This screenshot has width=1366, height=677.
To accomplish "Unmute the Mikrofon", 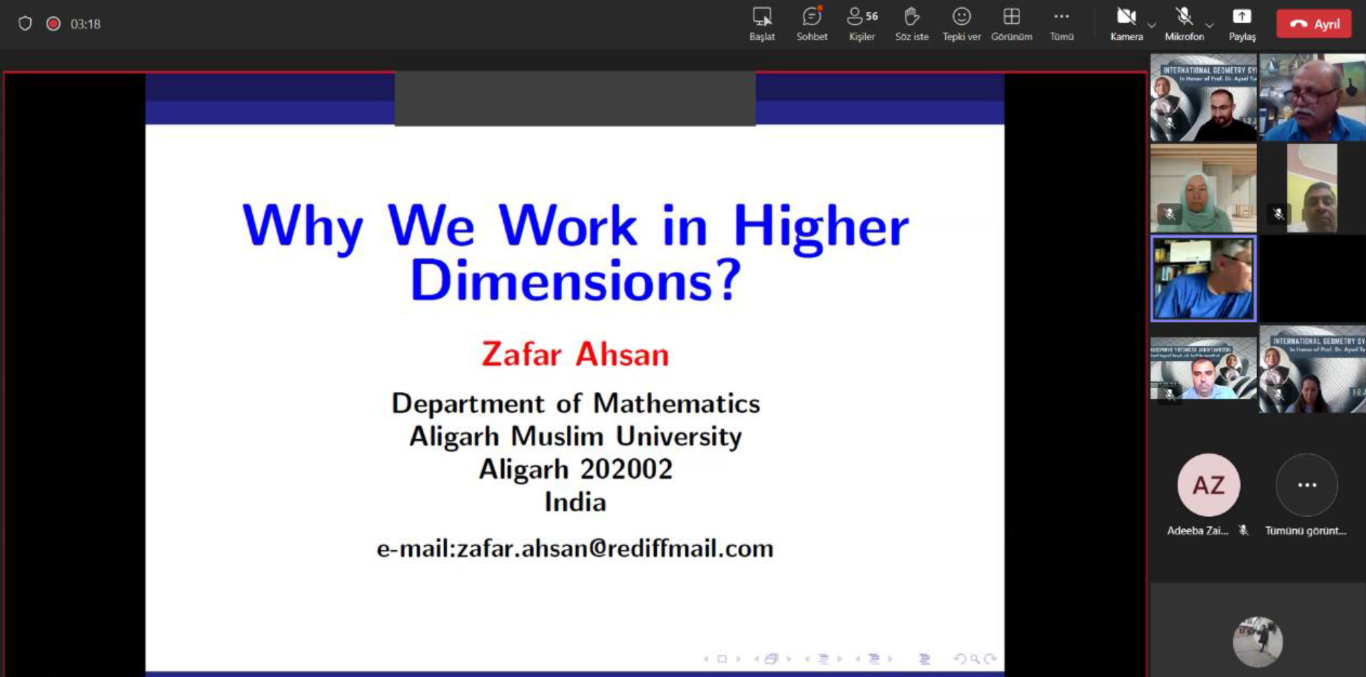I will coord(1184,23).
